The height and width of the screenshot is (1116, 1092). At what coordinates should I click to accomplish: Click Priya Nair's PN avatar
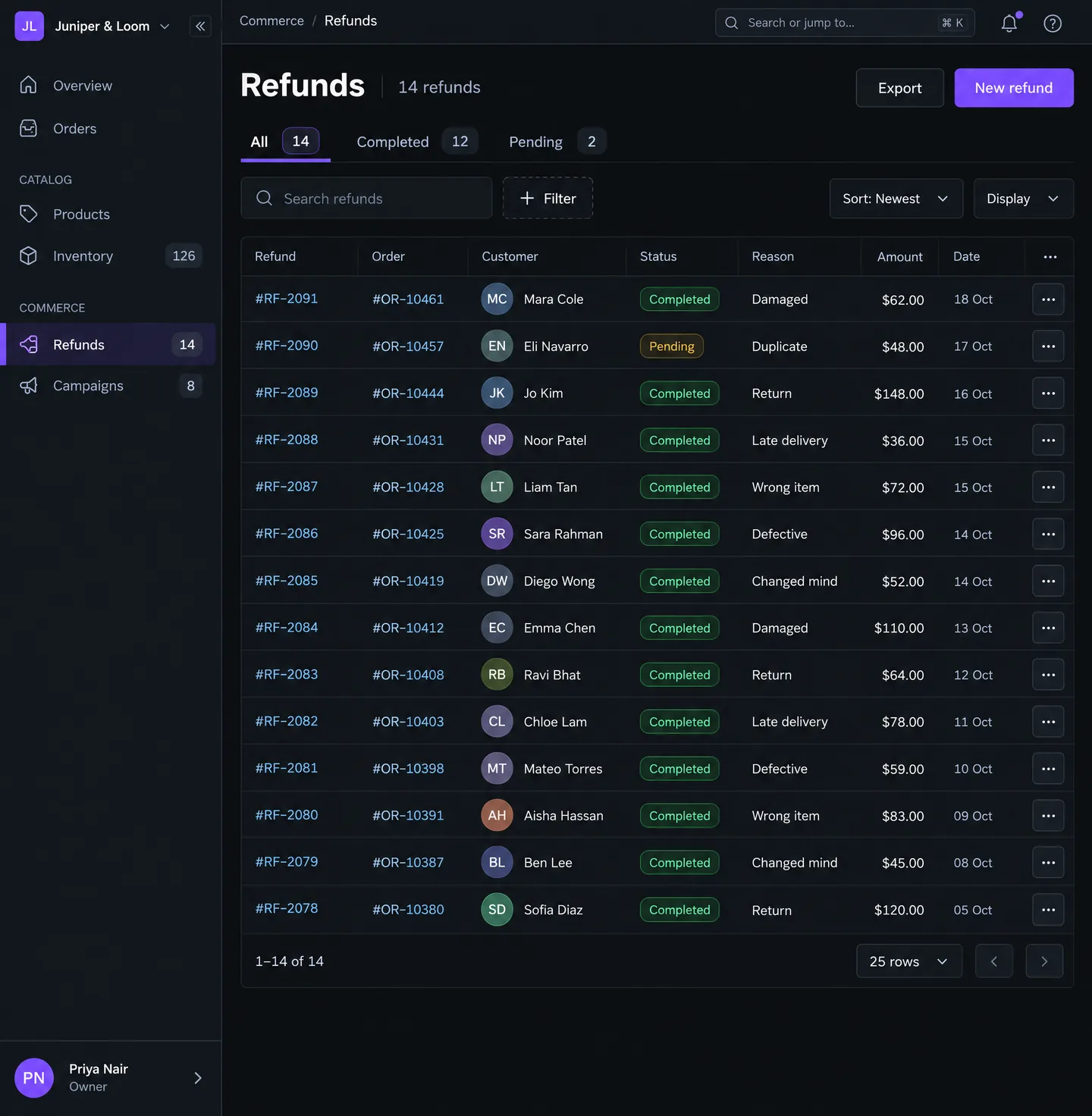[x=34, y=1078]
